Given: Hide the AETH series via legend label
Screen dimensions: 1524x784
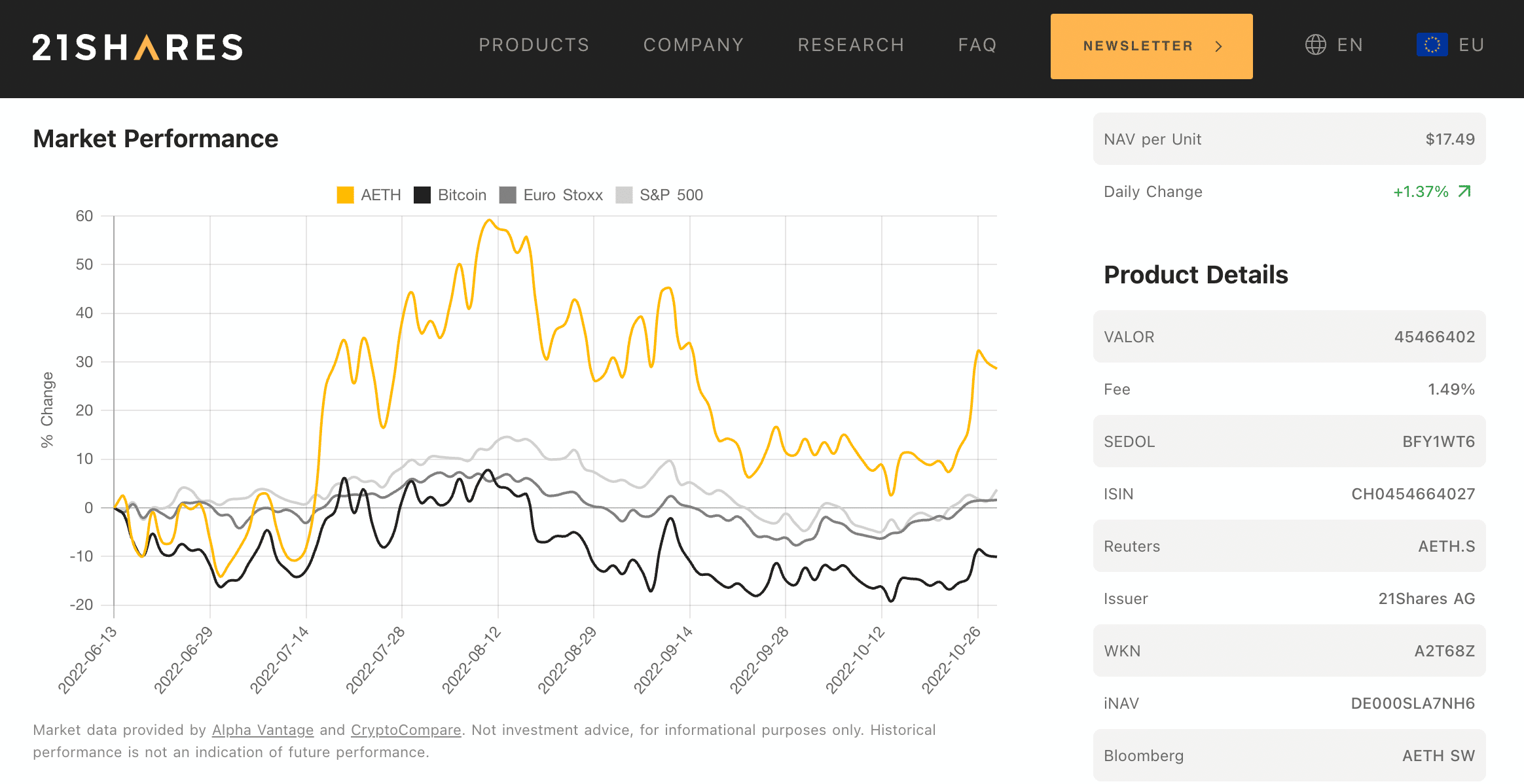Looking at the screenshot, I should click(x=381, y=195).
